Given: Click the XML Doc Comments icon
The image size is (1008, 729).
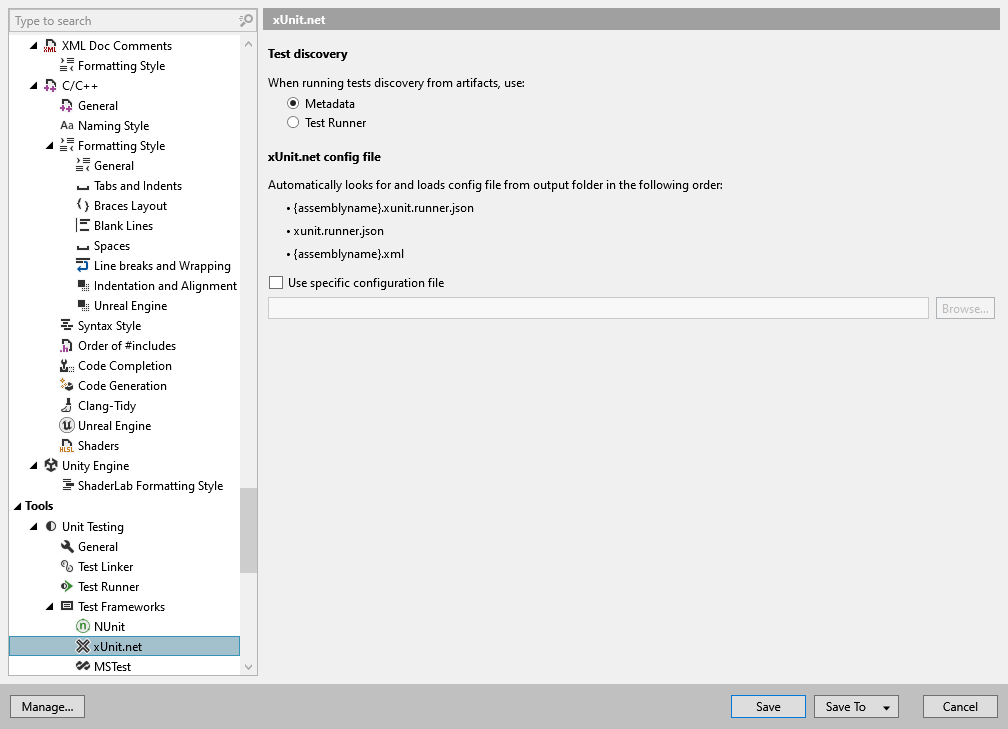Looking at the screenshot, I should [50, 46].
